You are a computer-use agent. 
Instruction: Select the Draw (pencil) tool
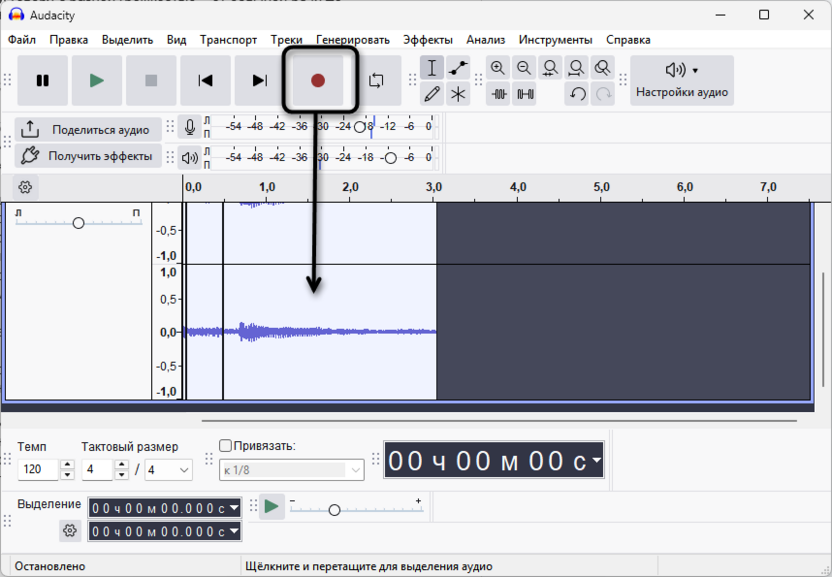coord(433,95)
